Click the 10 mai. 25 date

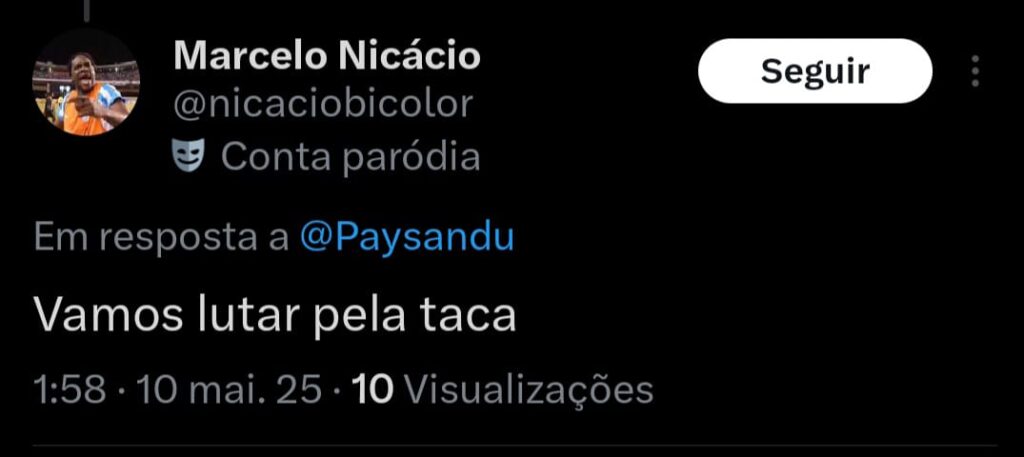click(x=227, y=390)
